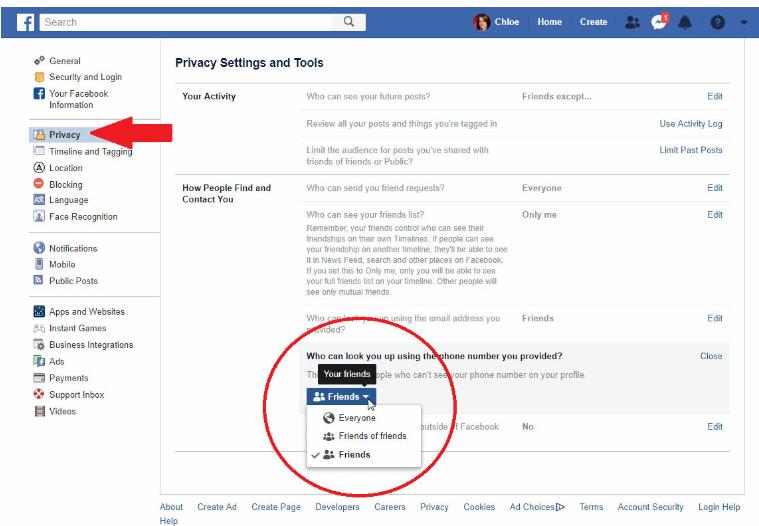Go to Home in top bar
The height and width of the screenshot is (526, 759).
[x=549, y=22]
